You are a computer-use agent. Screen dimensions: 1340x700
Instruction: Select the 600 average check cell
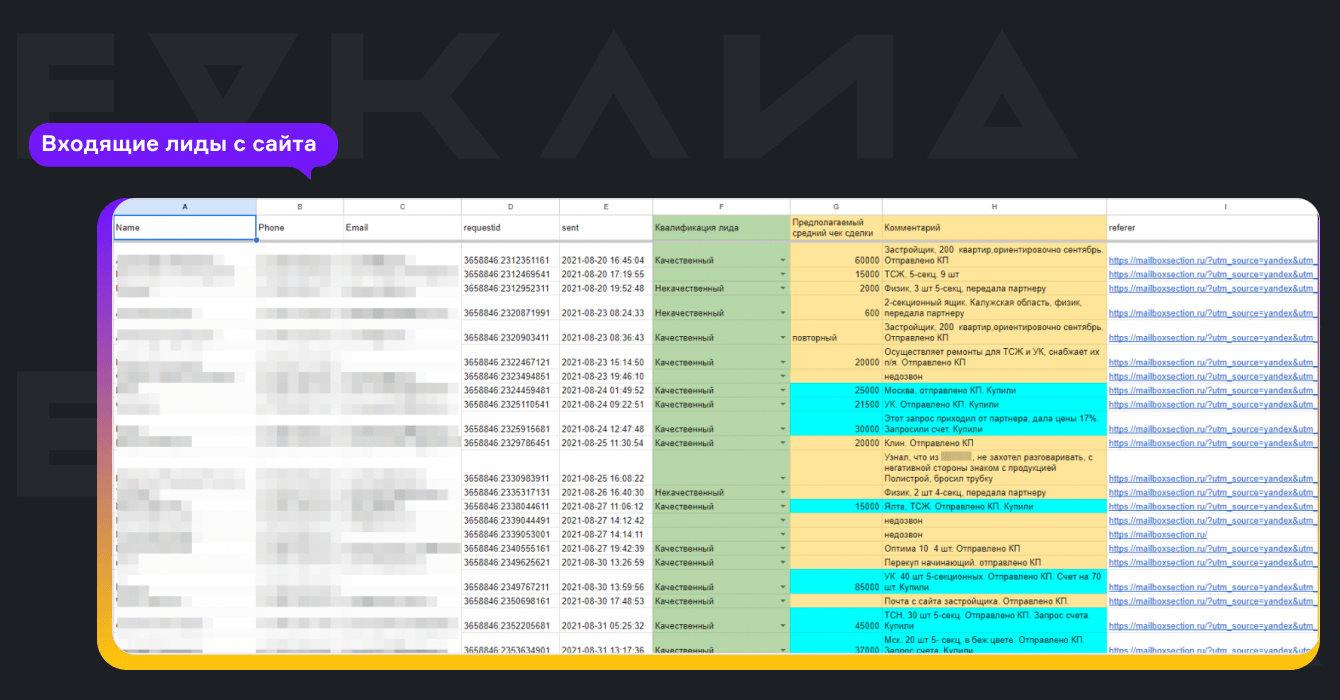coord(836,308)
